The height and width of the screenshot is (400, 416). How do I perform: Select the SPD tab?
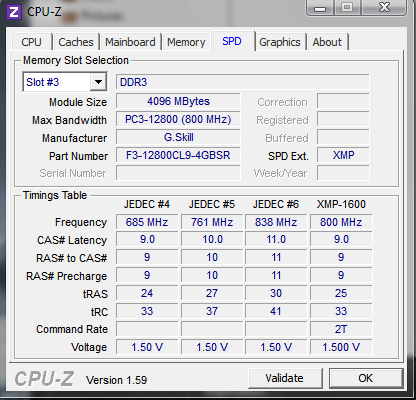click(232, 41)
